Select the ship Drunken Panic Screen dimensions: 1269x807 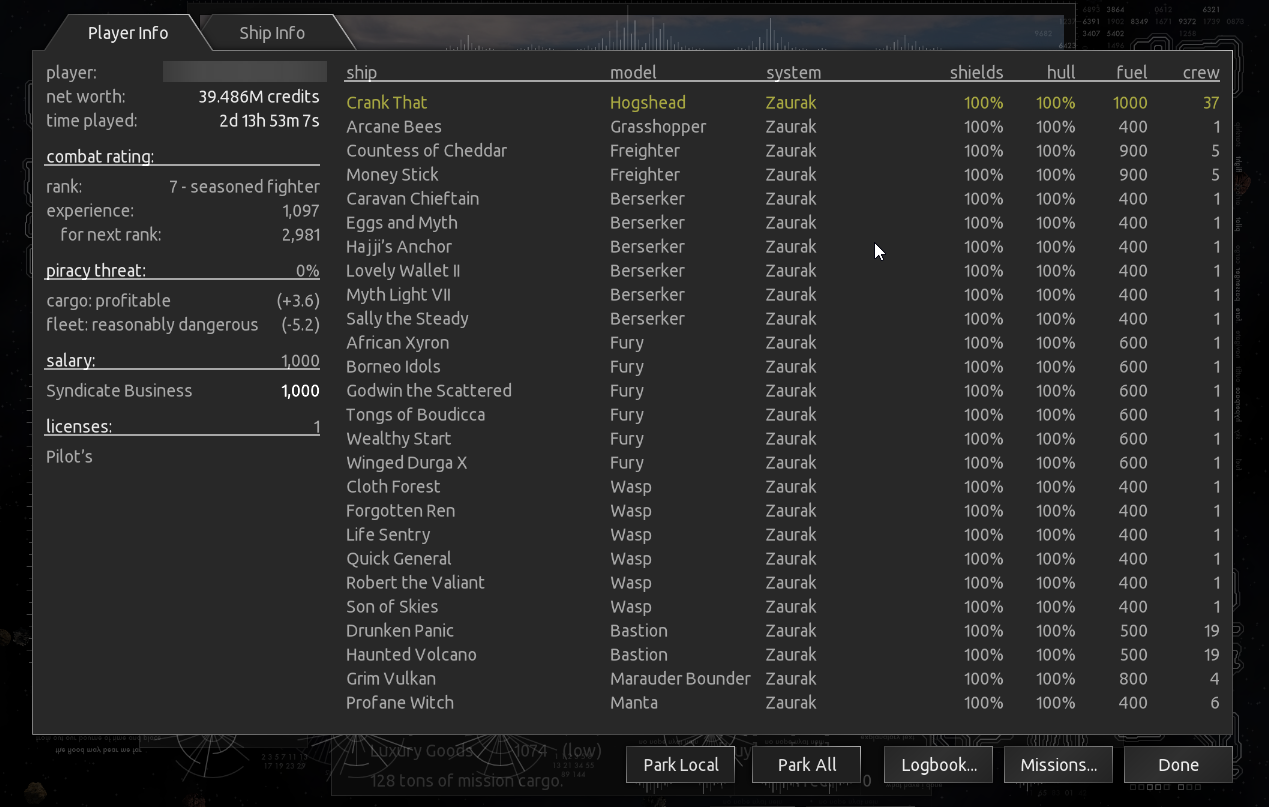pos(783,631)
